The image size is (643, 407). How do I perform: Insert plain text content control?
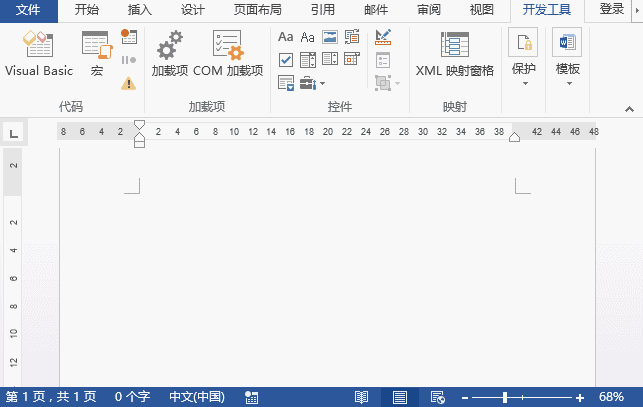click(308, 37)
